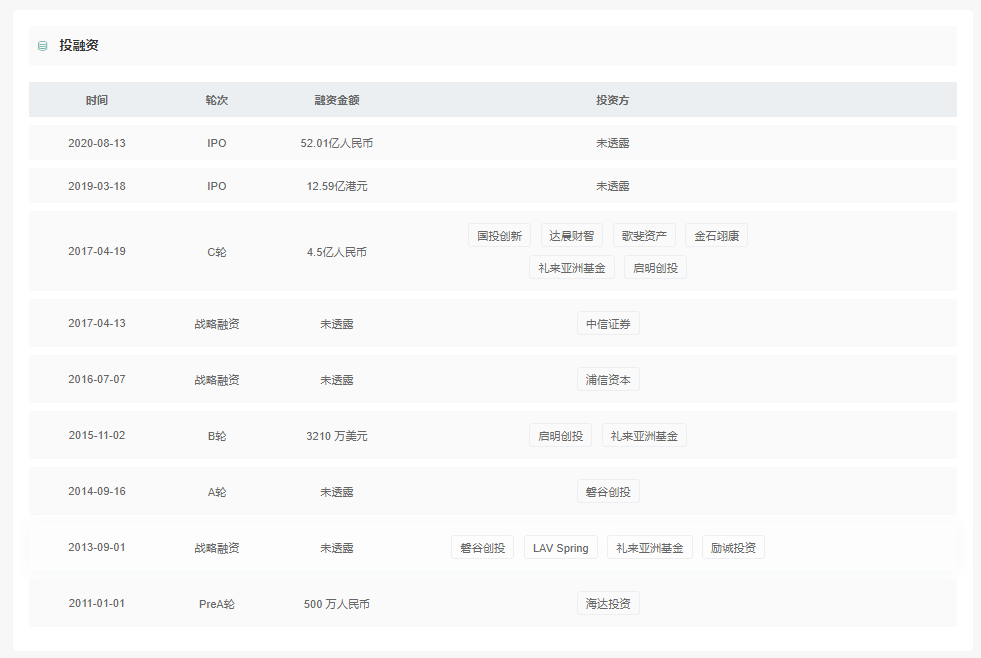
Task: Click the C轮 round cell
Action: coord(216,252)
